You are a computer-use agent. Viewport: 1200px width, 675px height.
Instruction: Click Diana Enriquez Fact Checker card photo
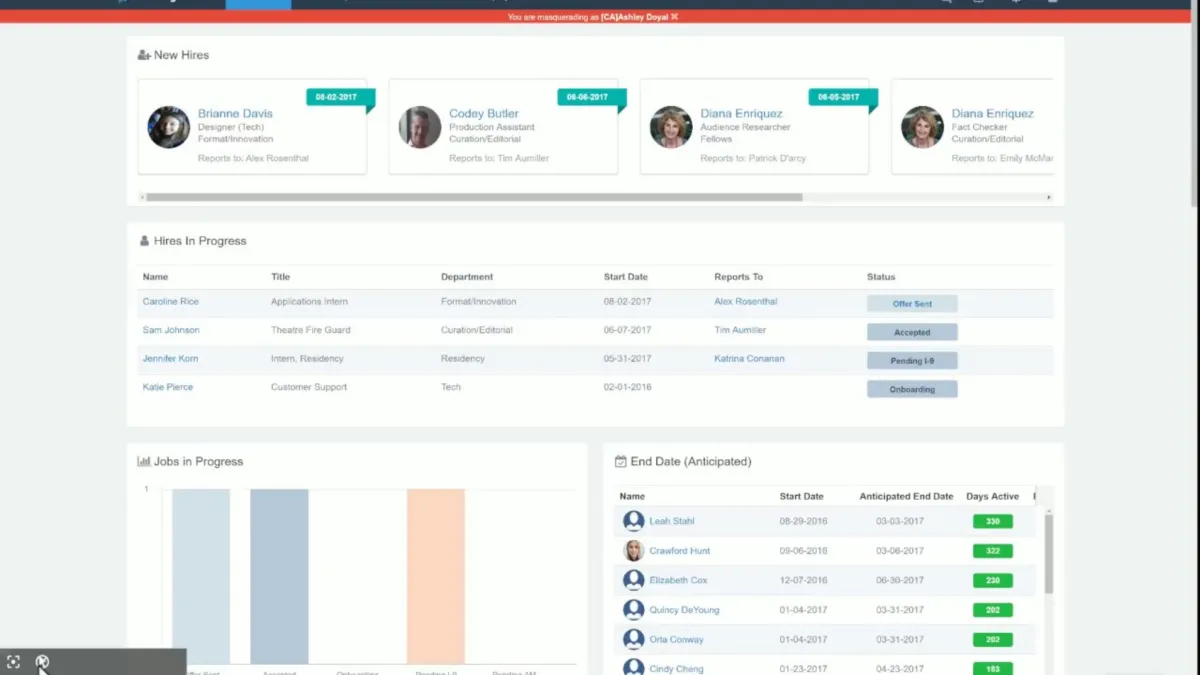[x=922, y=127]
